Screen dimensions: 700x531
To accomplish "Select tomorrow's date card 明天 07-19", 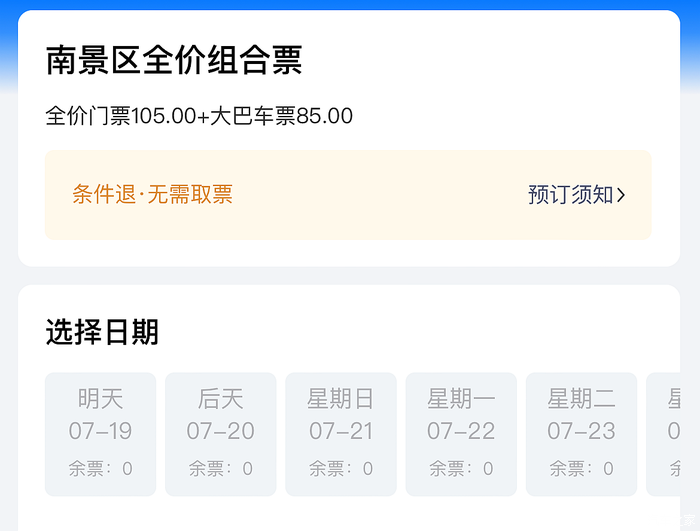I will click(100, 434).
